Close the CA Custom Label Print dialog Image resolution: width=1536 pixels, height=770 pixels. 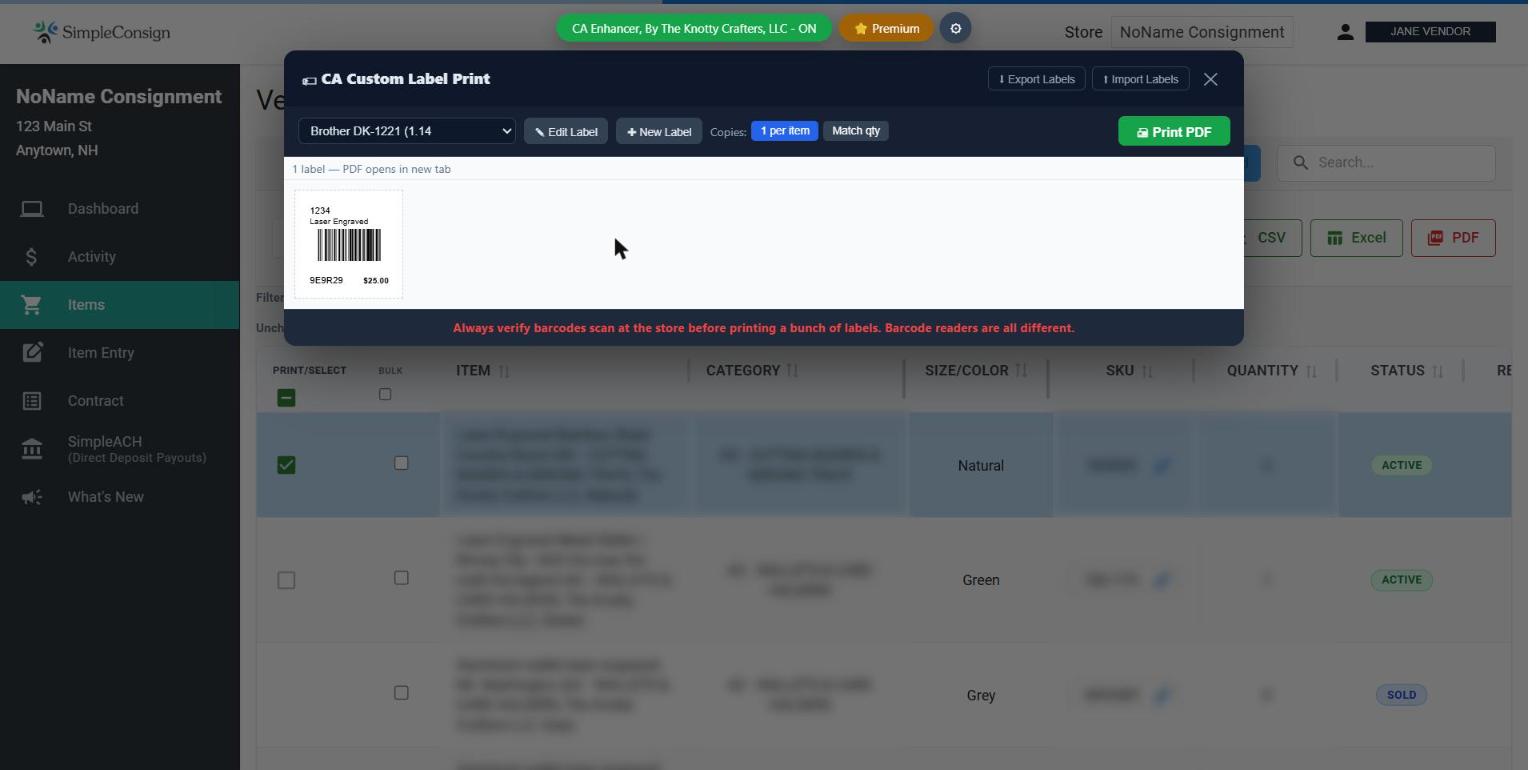point(1211,79)
